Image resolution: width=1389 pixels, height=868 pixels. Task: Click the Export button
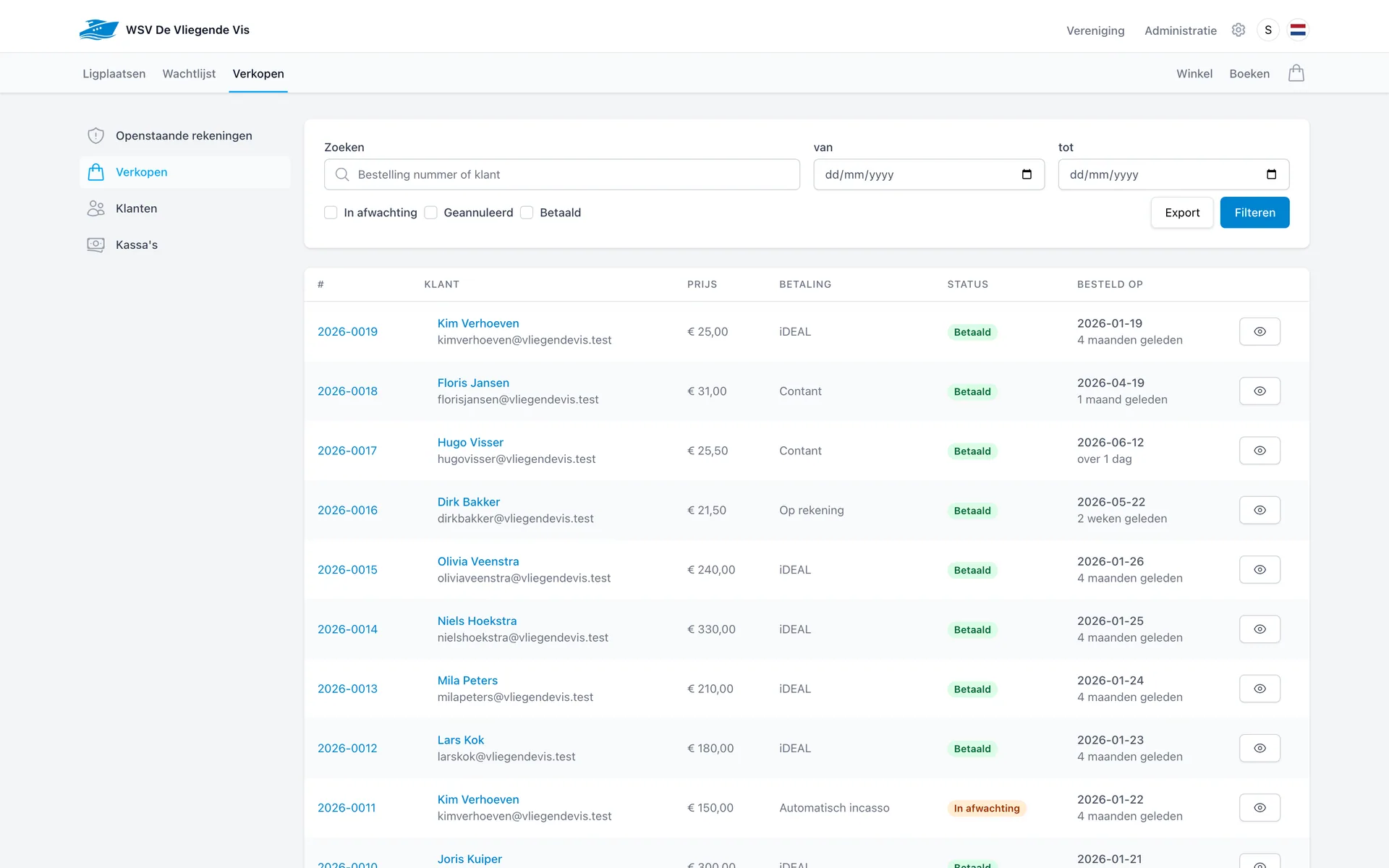tap(1182, 213)
